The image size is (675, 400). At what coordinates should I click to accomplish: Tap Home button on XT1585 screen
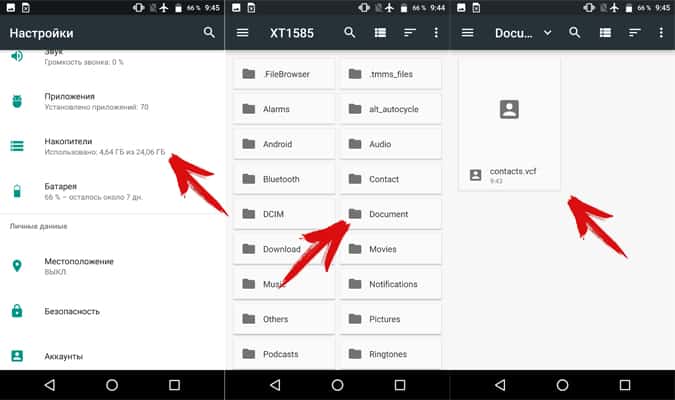[x=338, y=384]
